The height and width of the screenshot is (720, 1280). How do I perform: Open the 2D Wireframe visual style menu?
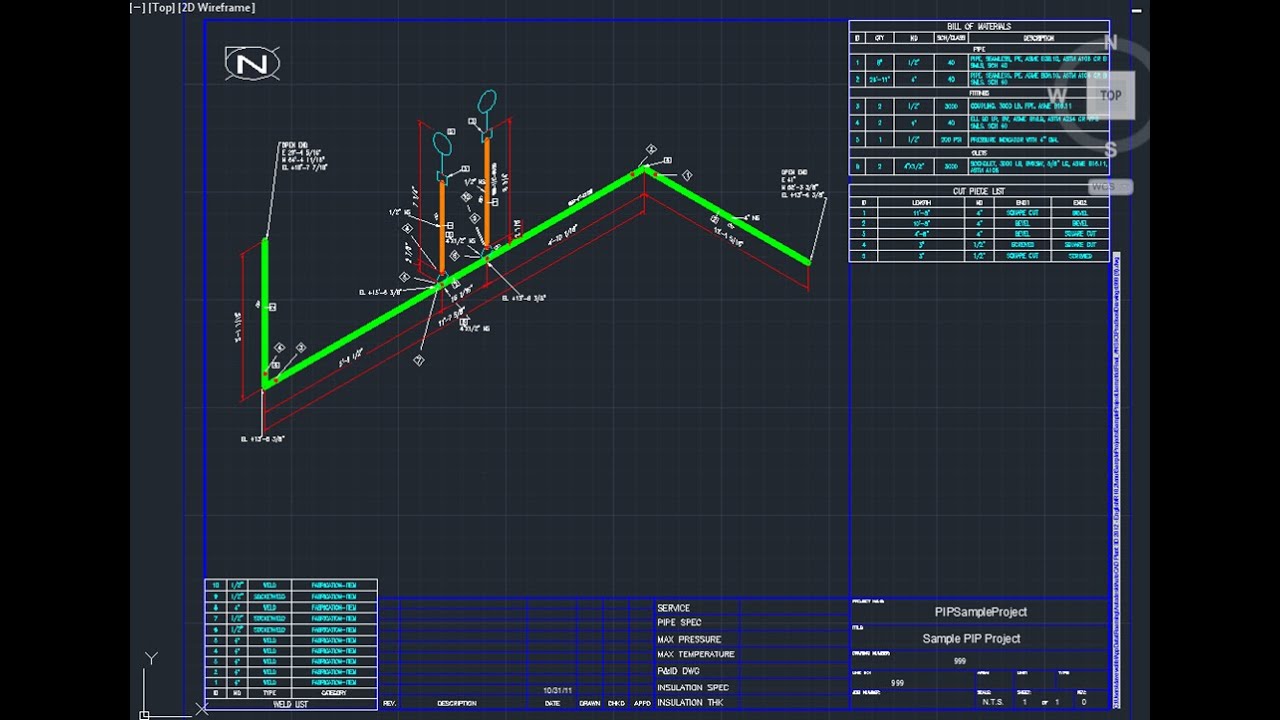pyautogui.click(x=217, y=8)
